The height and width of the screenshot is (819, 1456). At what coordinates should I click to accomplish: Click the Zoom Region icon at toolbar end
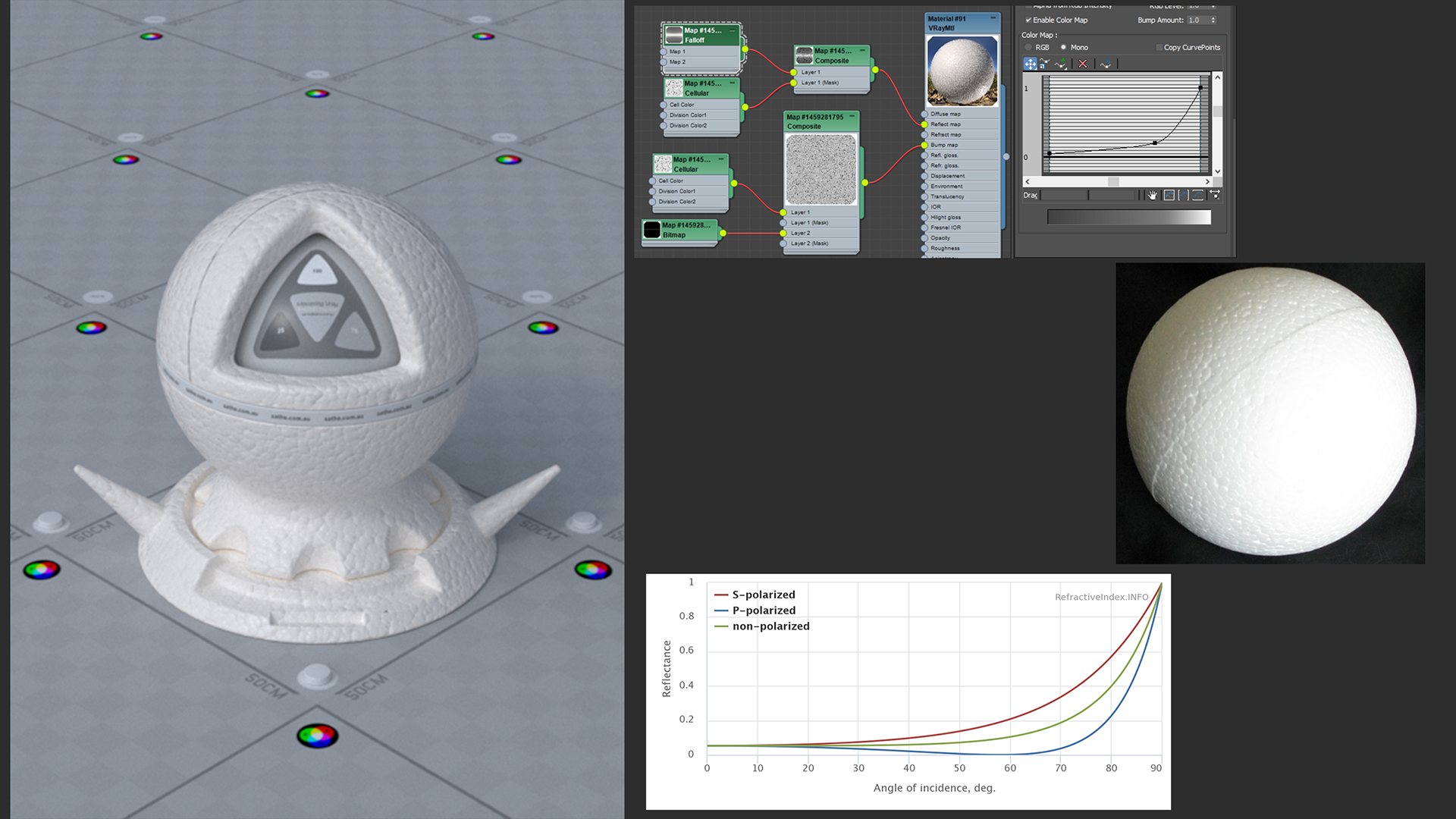coord(1214,195)
